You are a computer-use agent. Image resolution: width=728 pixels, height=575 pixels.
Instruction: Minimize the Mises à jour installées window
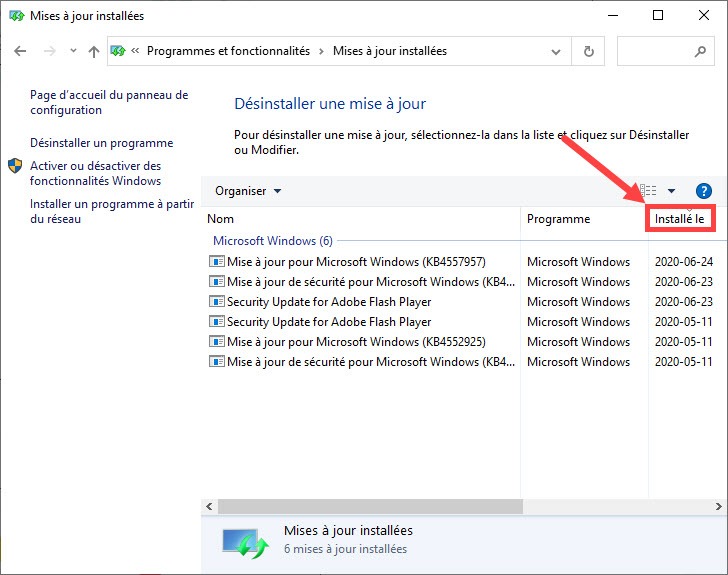click(613, 15)
